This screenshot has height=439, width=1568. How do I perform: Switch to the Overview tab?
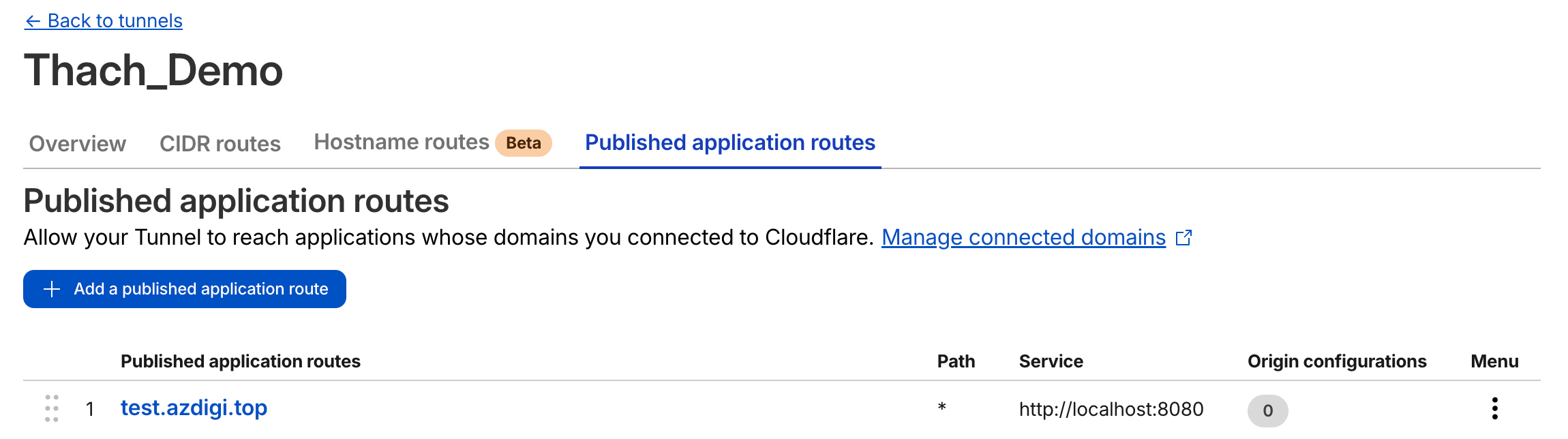coord(76,144)
